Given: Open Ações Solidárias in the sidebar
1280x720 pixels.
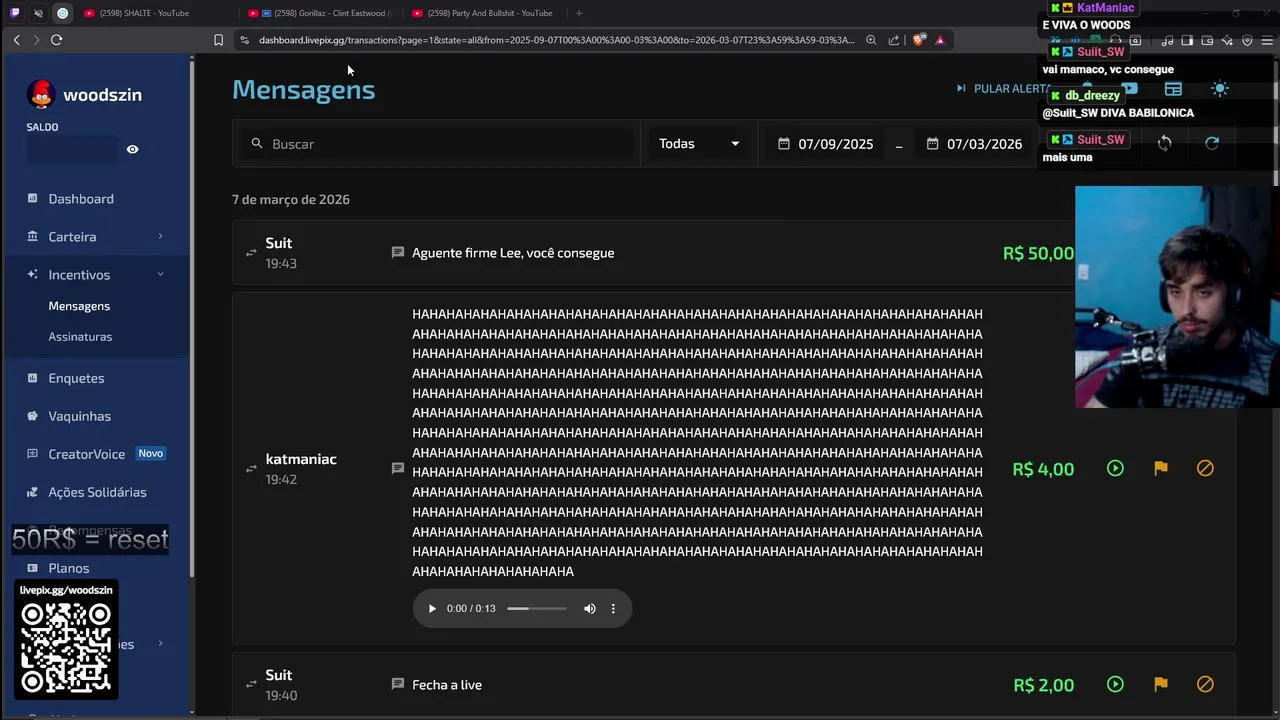Looking at the screenshot, I should pyautogui.click(x=97, y=492).
